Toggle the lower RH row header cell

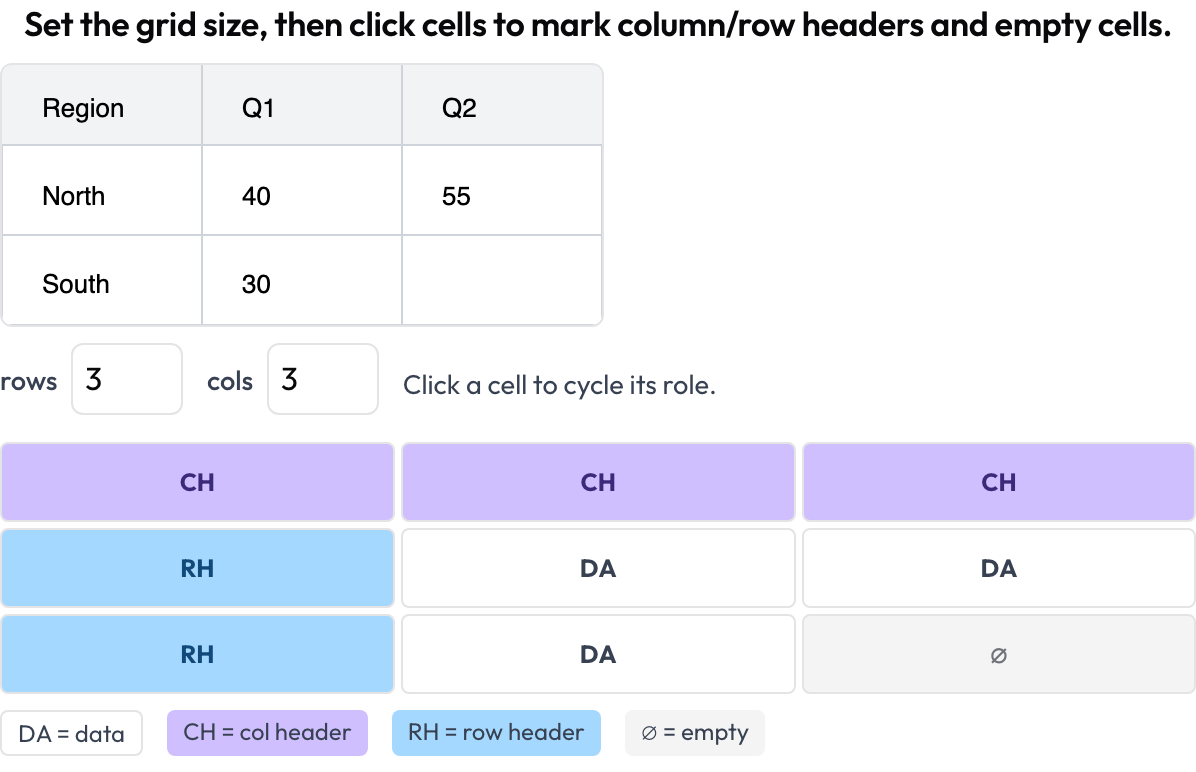coord(197,655)
